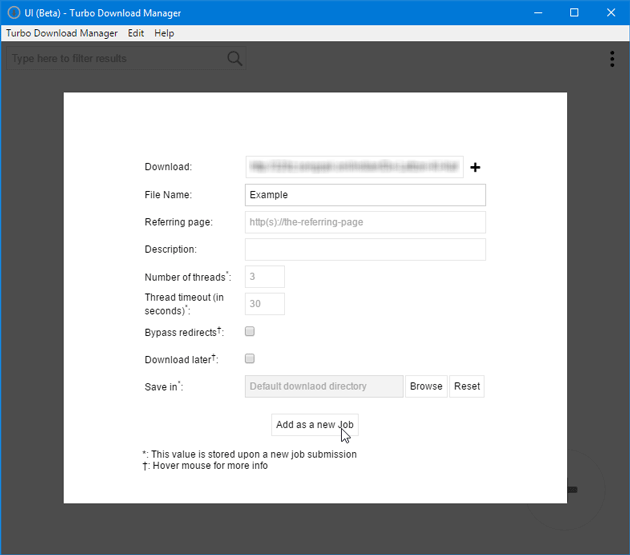Click the Browse button
This screenshot has height=555, width=630.
click(426, 386)
